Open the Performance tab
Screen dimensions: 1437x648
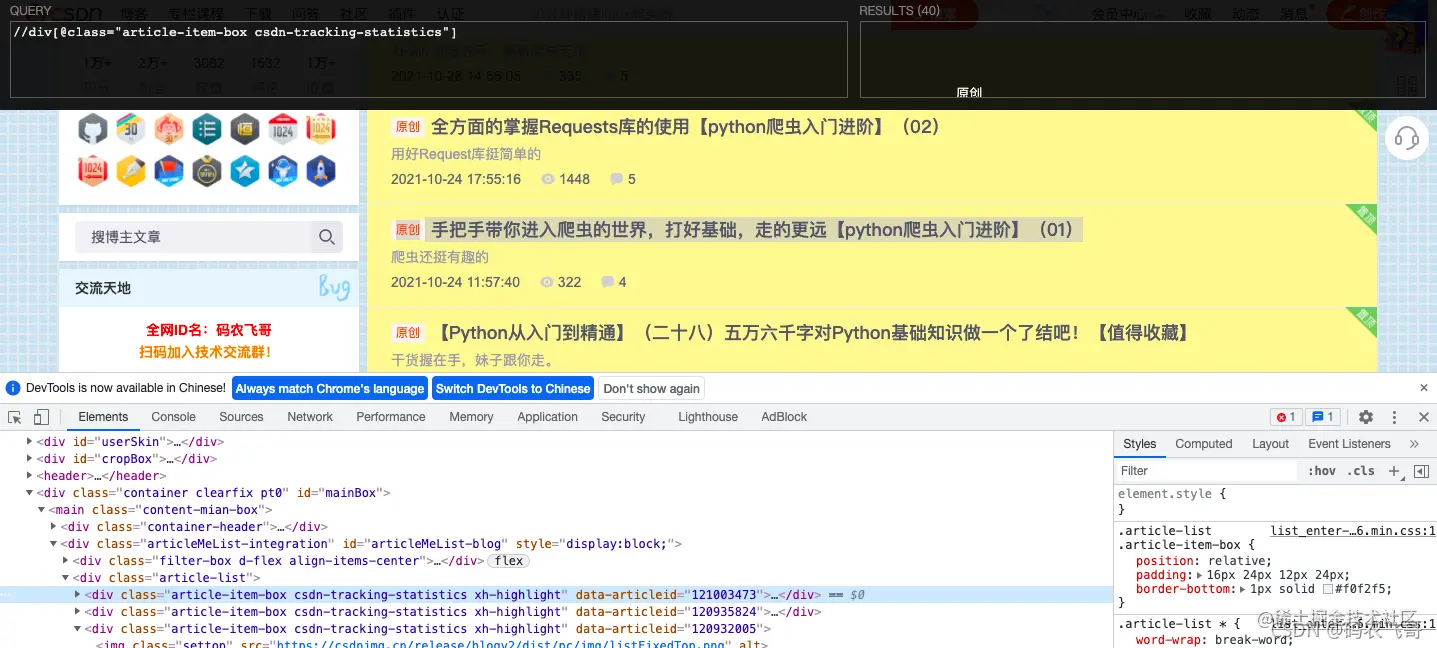391,417
